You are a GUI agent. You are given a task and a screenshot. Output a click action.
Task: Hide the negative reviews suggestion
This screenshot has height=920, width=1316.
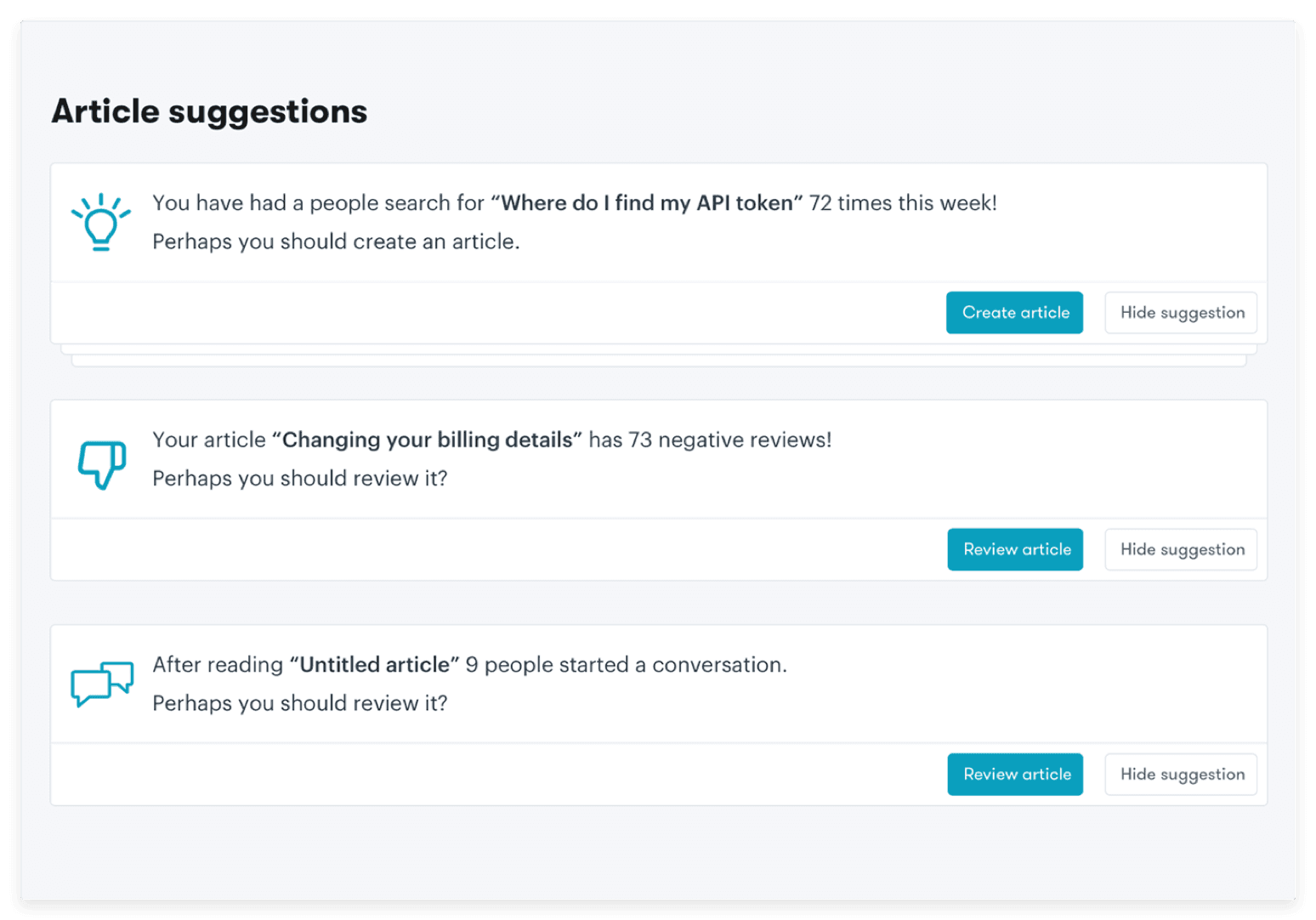[1180, 549]
